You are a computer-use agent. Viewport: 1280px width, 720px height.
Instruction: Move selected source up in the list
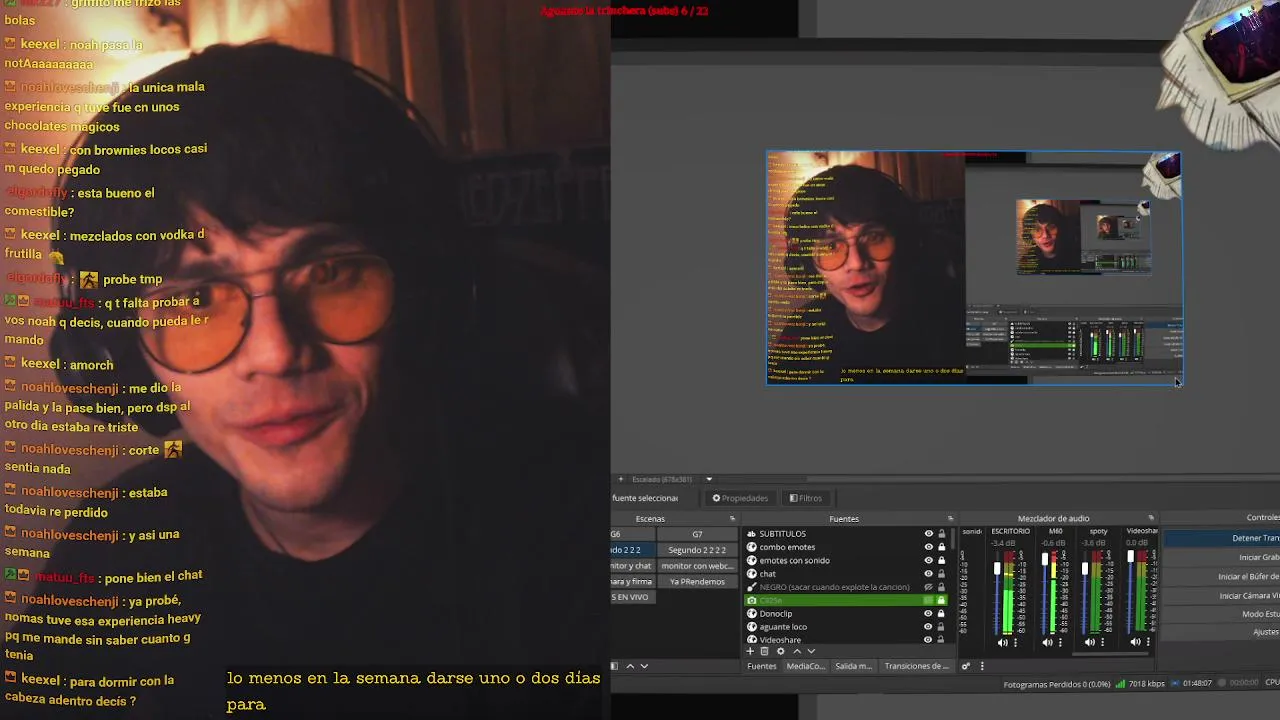[797, 652]
